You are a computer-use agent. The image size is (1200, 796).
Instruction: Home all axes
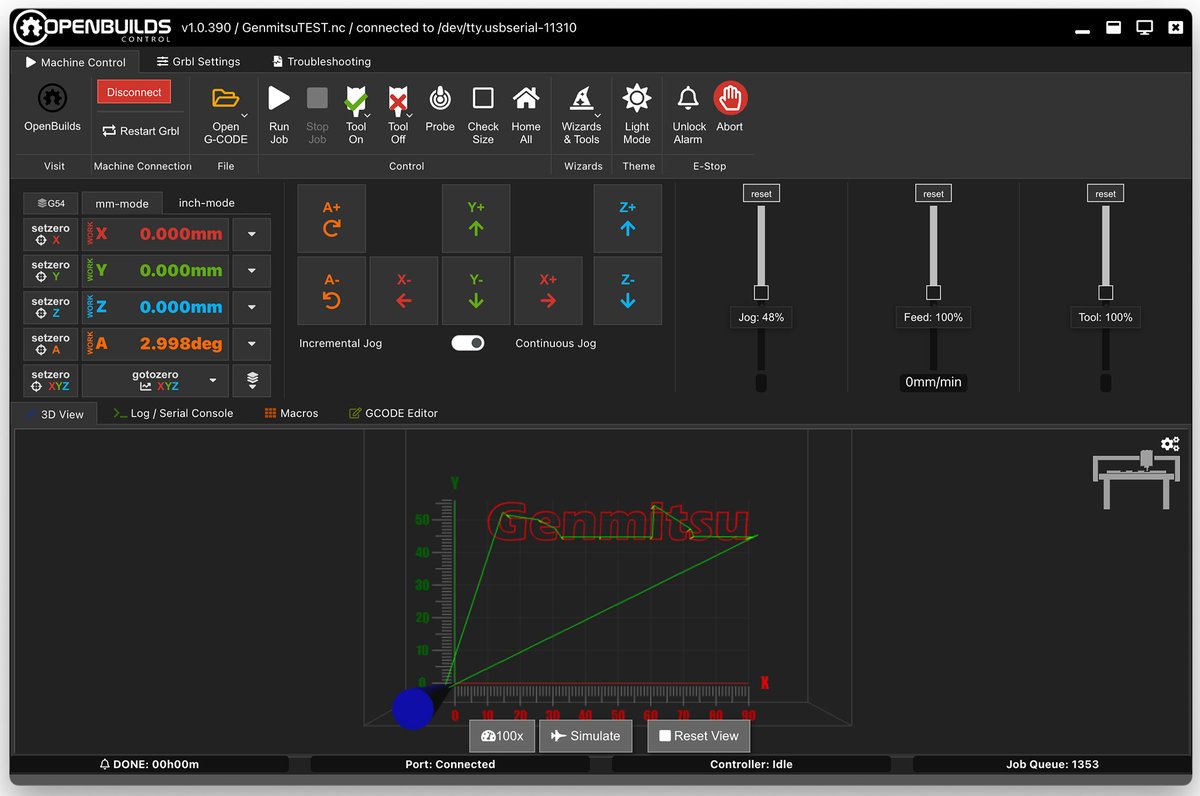[526, 98]
